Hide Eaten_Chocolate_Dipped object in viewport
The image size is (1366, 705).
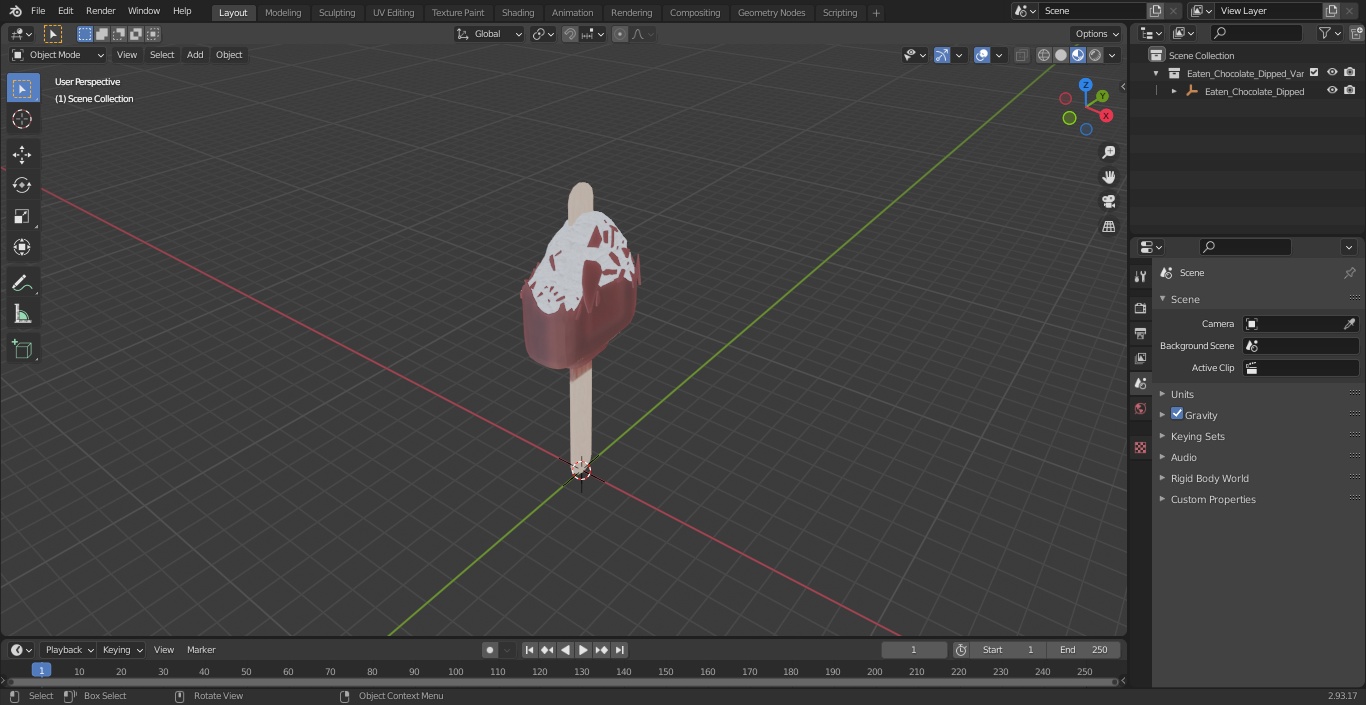click(1332, 91)
